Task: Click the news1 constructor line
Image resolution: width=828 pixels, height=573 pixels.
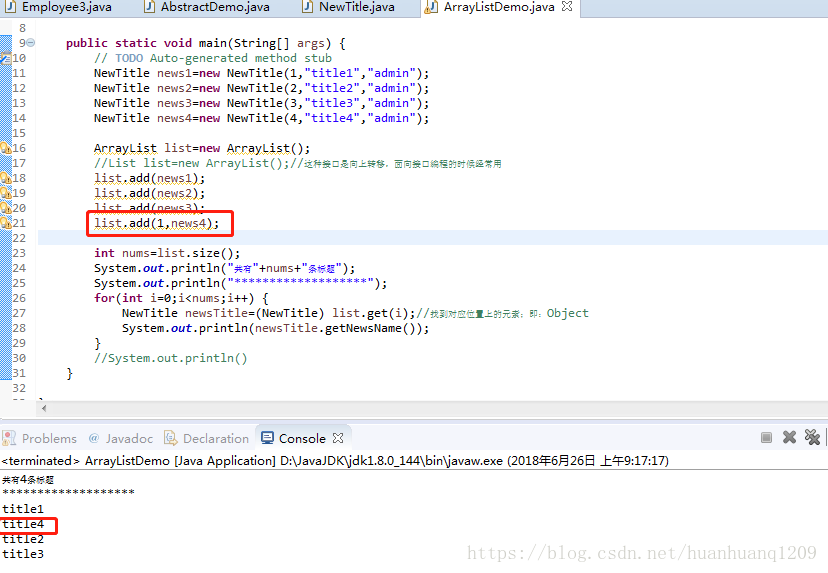Action: click(x=261, y=73)
